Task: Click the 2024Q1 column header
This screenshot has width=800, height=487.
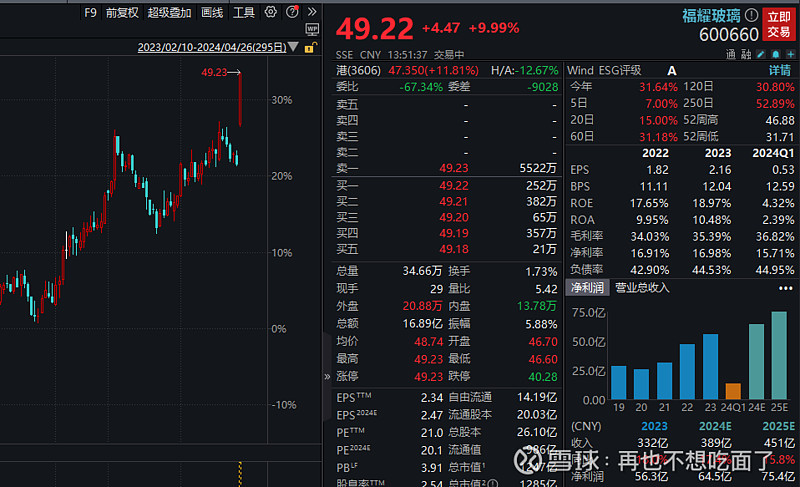Action: click(773, 153)
